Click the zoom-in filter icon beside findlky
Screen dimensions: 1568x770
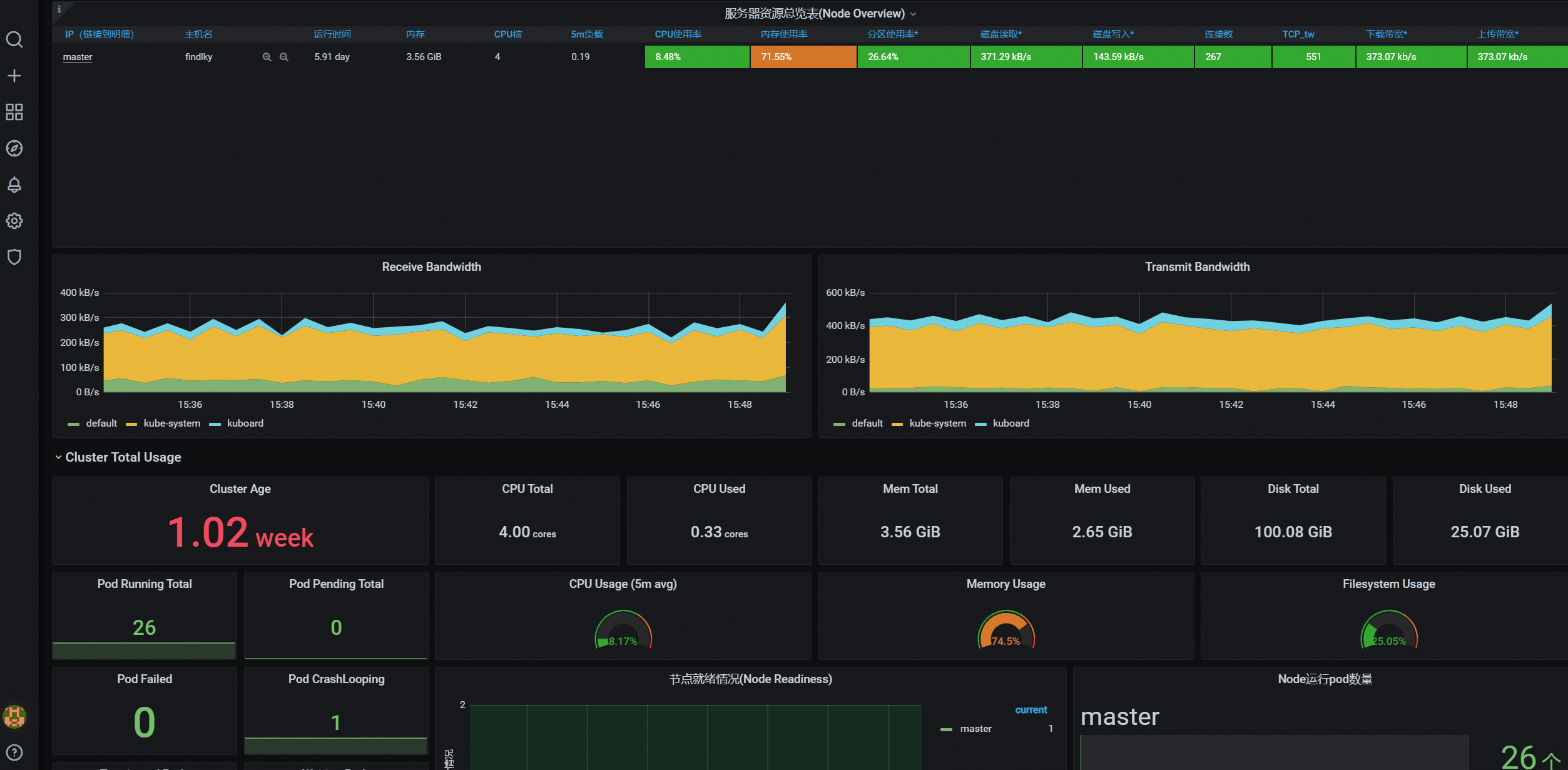click(x=267, y=57)
